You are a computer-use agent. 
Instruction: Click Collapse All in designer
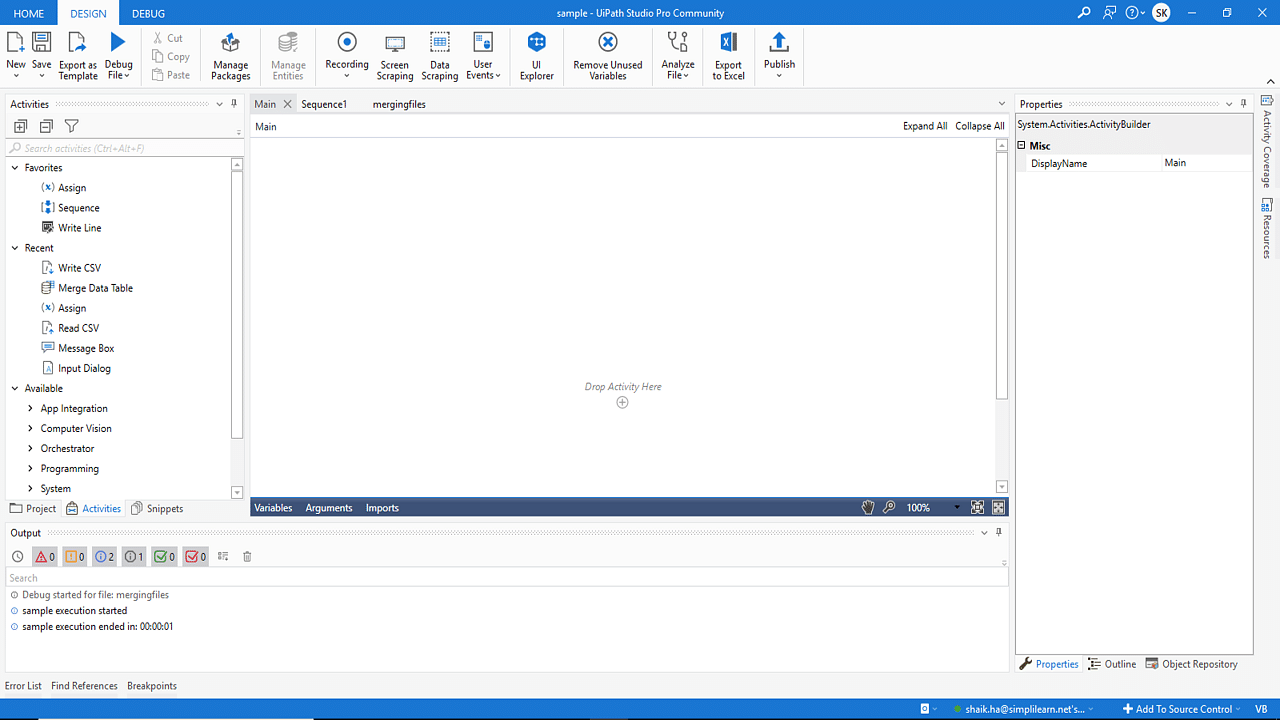(x=980, y=126)
